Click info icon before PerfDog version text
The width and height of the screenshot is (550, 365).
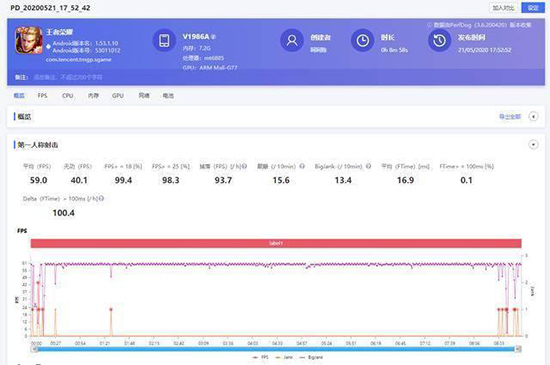(x=429, y=25)
